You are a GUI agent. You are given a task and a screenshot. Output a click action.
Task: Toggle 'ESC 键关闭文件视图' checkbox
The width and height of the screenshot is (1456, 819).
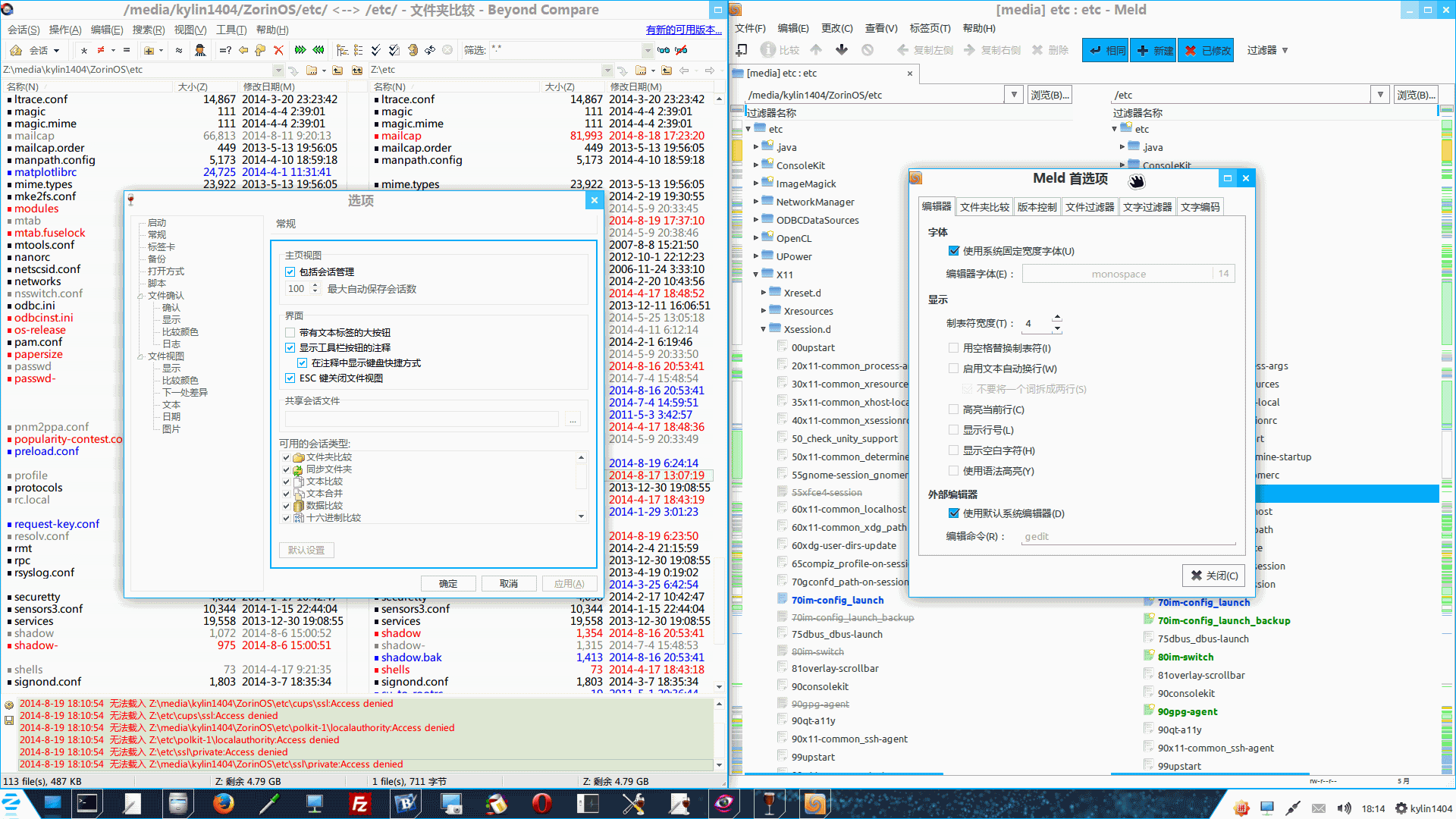(x=290, y=378)
